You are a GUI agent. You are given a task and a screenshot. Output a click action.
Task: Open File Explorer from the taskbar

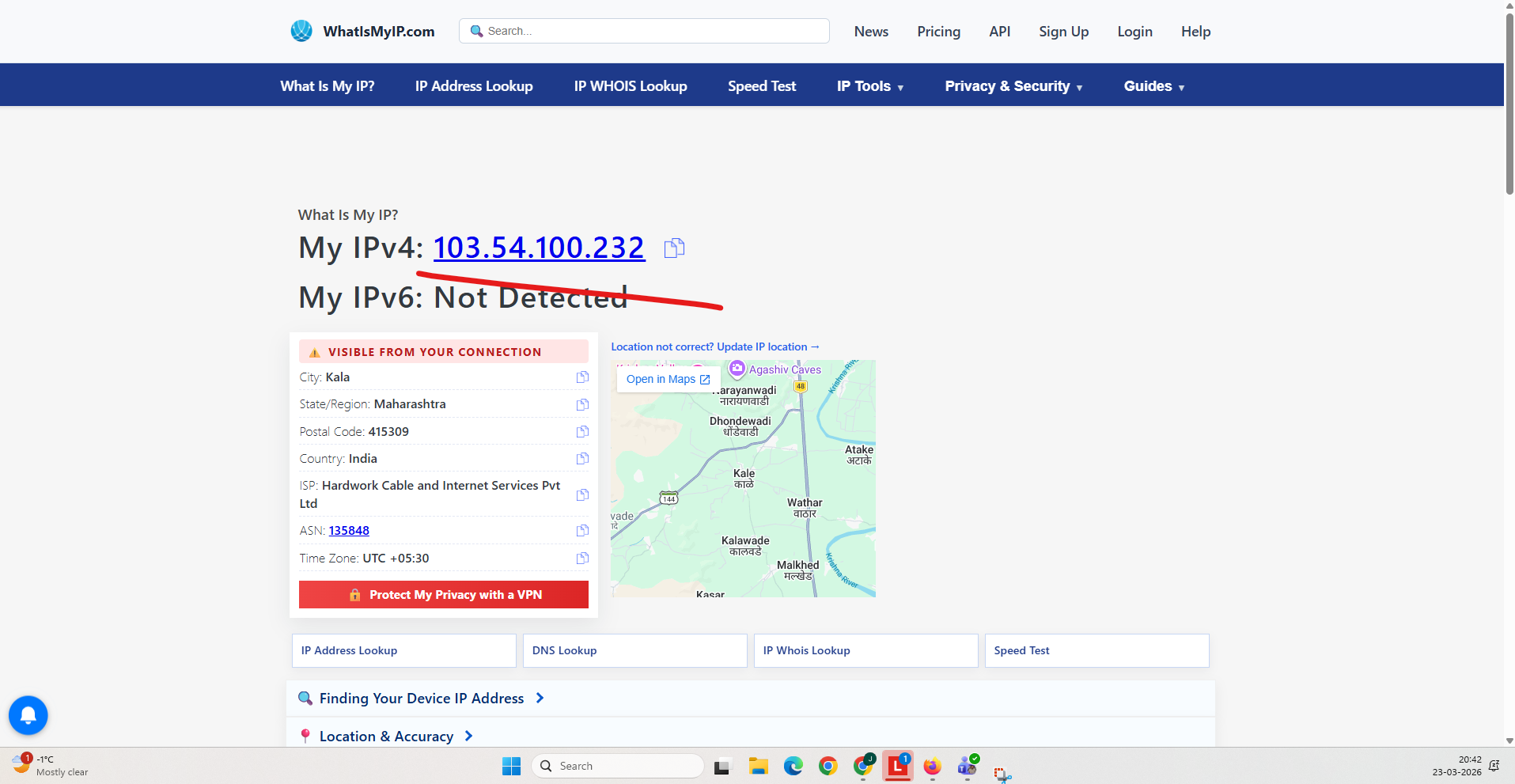pos(759,766)
